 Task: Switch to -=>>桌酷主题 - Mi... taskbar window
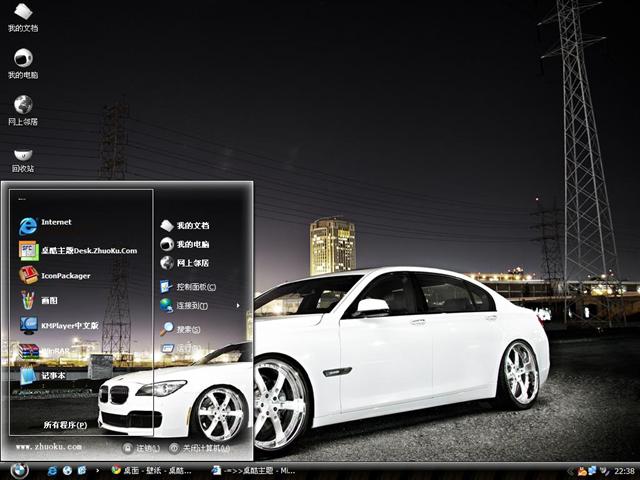coord(253,471)
